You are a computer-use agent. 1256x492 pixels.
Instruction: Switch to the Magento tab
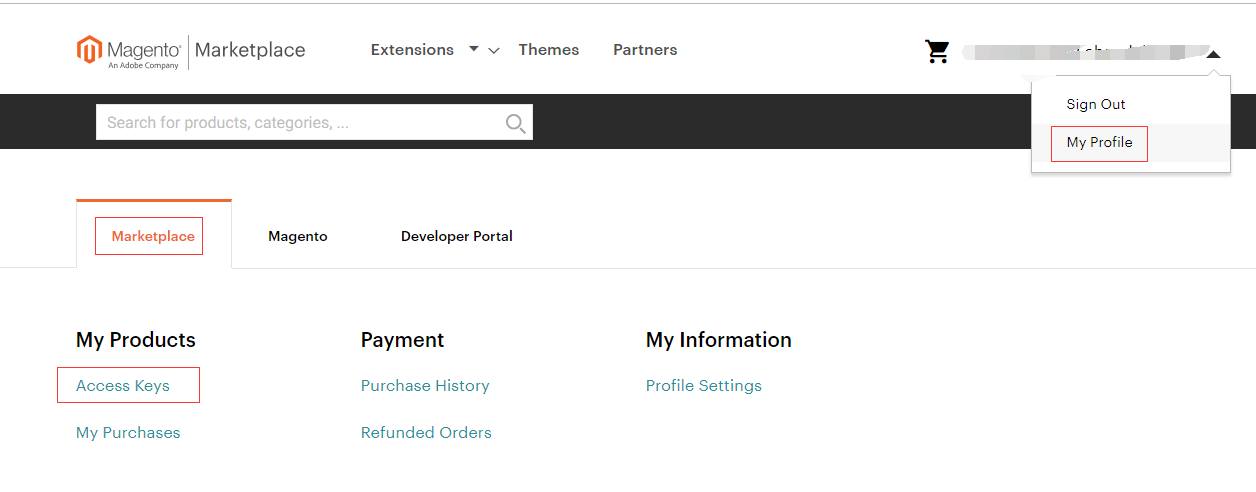pyautogui.click(x=298, y=236)
